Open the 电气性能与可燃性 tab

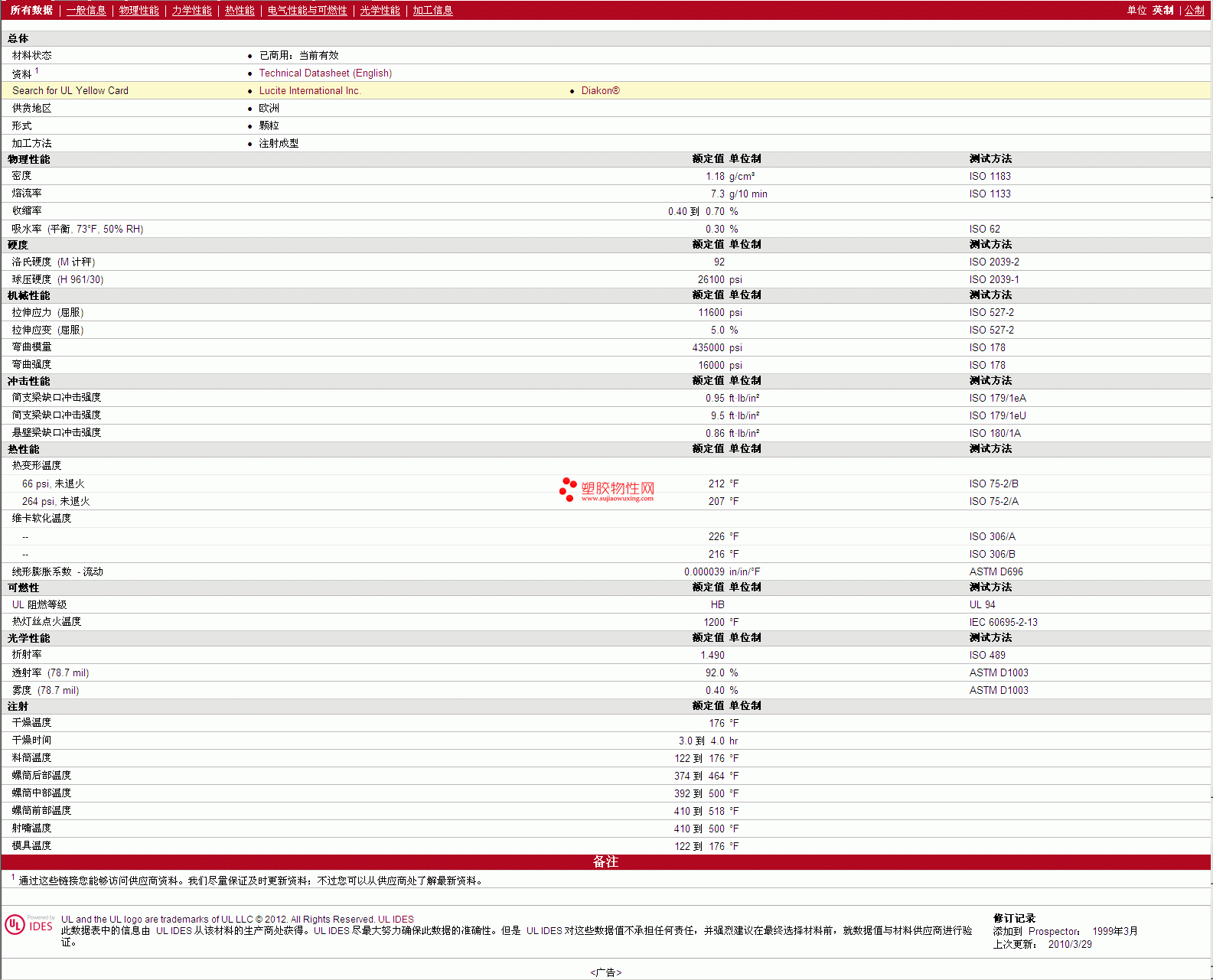307,11
